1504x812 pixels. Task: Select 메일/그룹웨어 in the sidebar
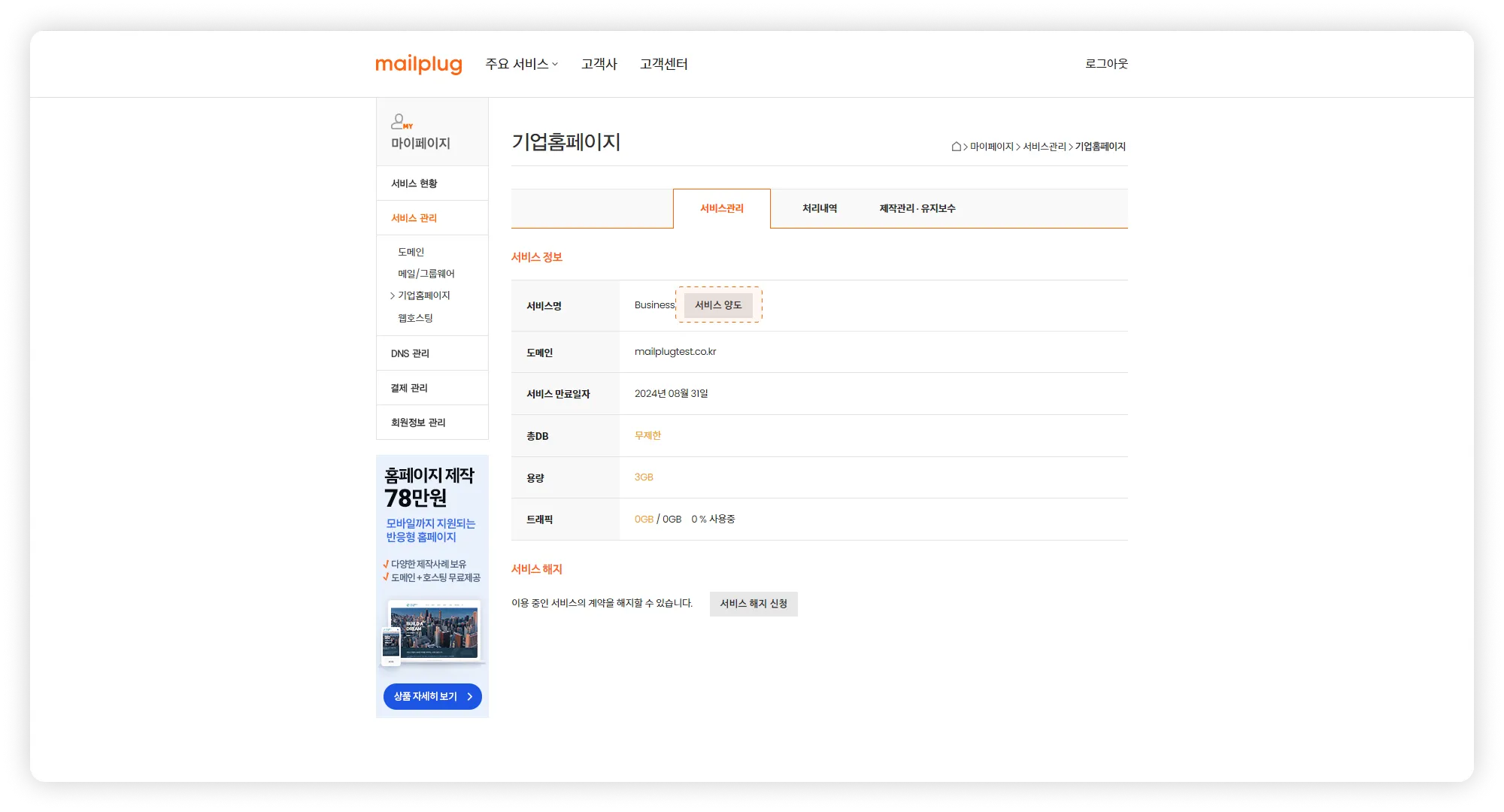(x=426, y=274)
